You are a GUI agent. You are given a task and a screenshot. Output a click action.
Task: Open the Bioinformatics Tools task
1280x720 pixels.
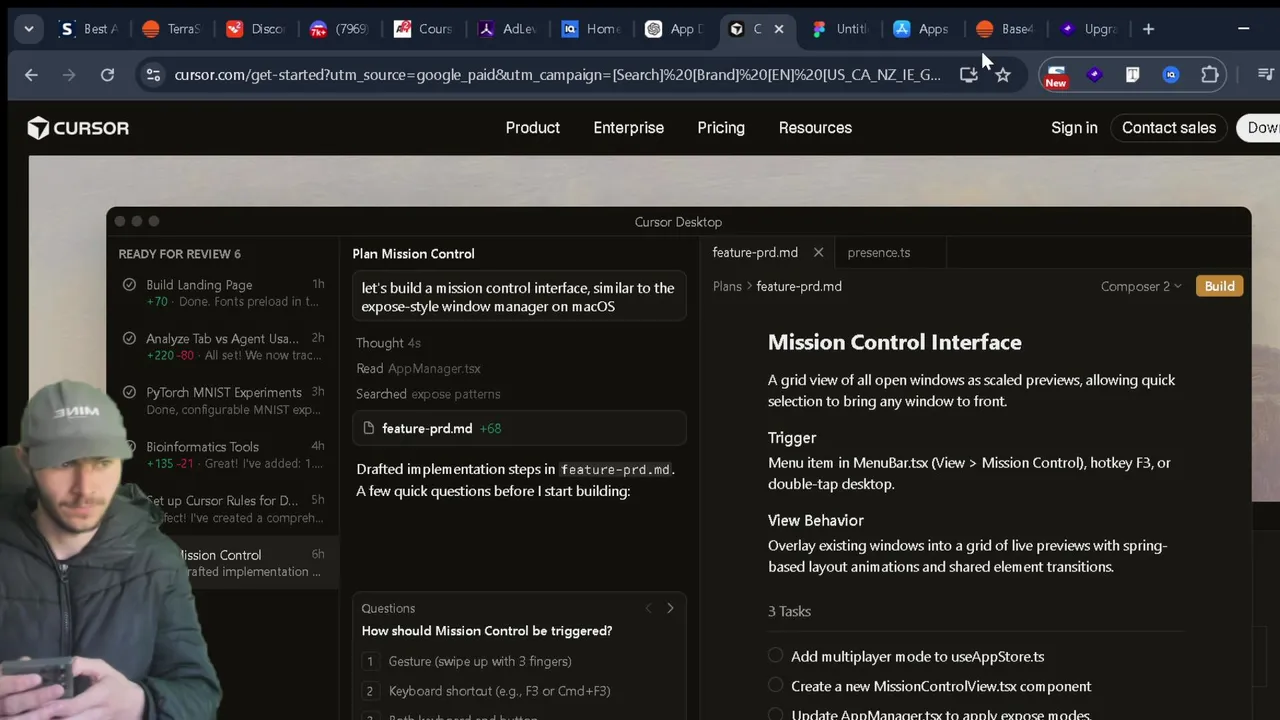pyautogui.click(x=223, y=455)
